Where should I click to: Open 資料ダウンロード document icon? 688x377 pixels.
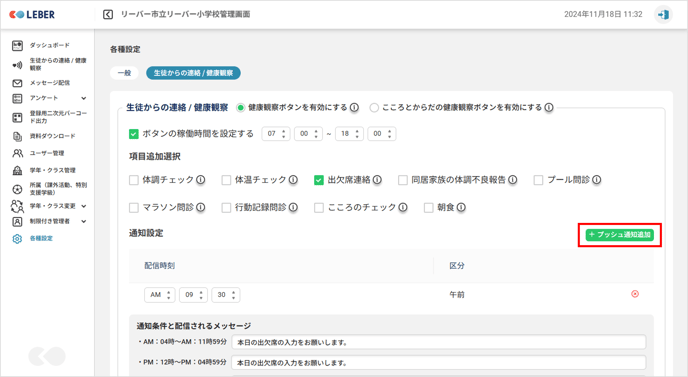17,136
